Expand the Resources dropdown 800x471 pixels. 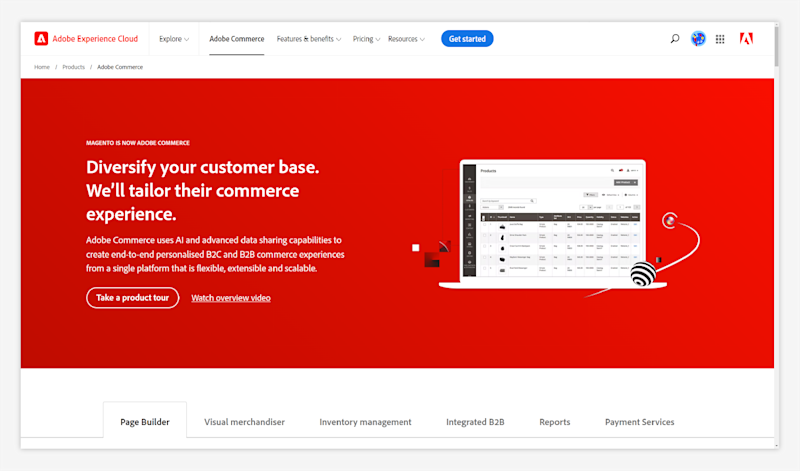point(406,39)
